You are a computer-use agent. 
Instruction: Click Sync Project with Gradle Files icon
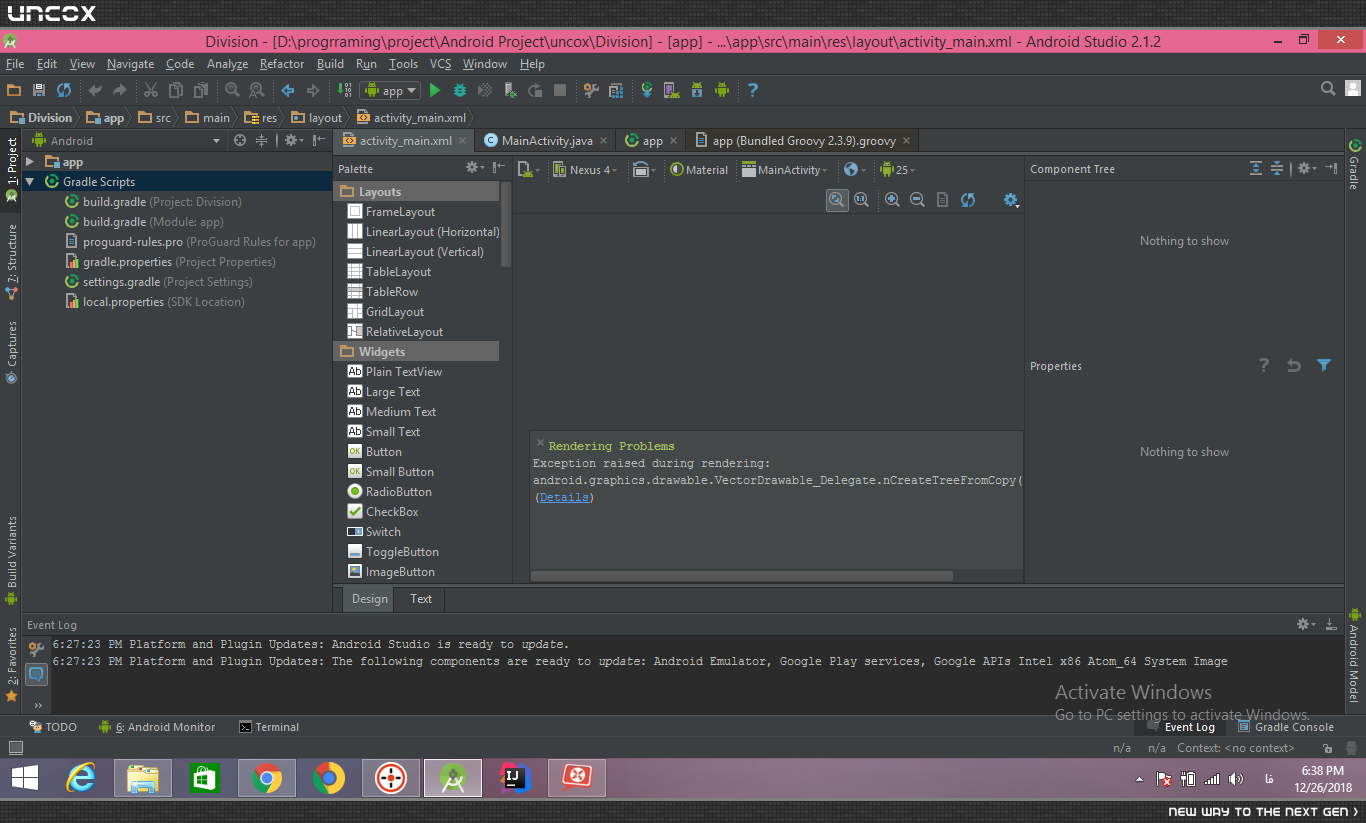pyautogui.click(x=647, y=90)
